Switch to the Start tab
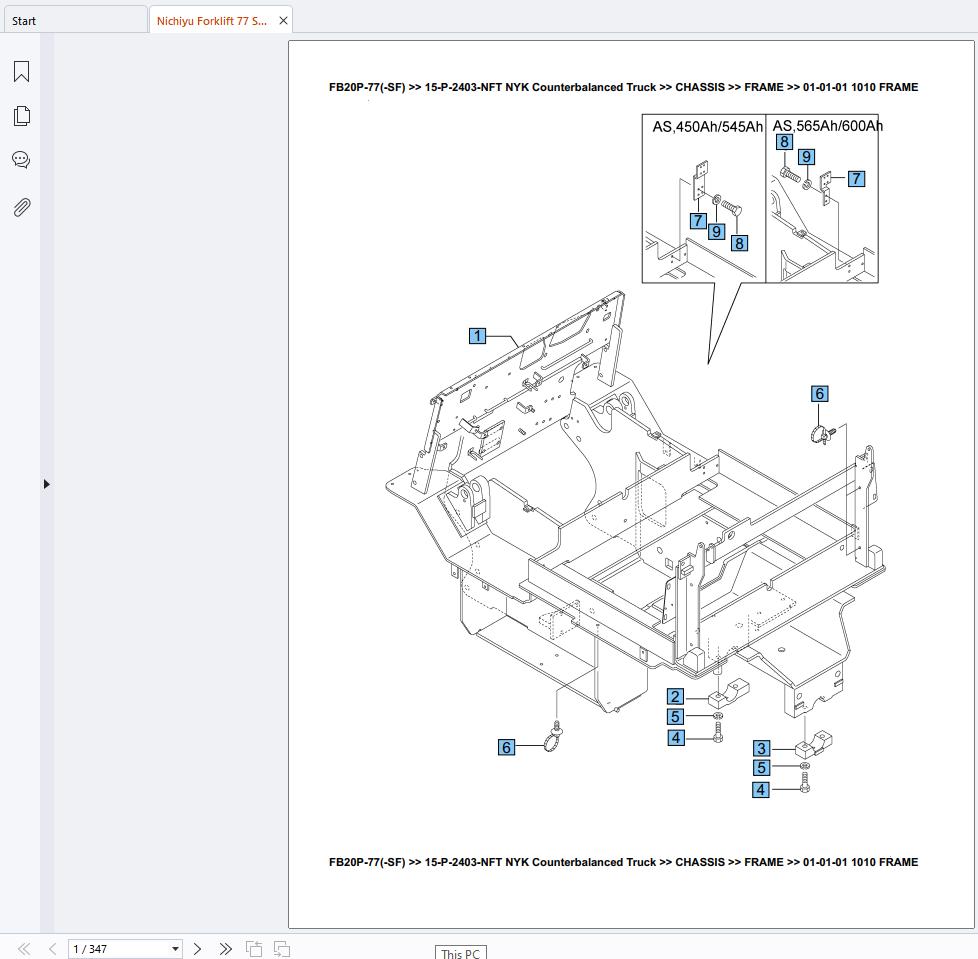 (x=74, y=21)
